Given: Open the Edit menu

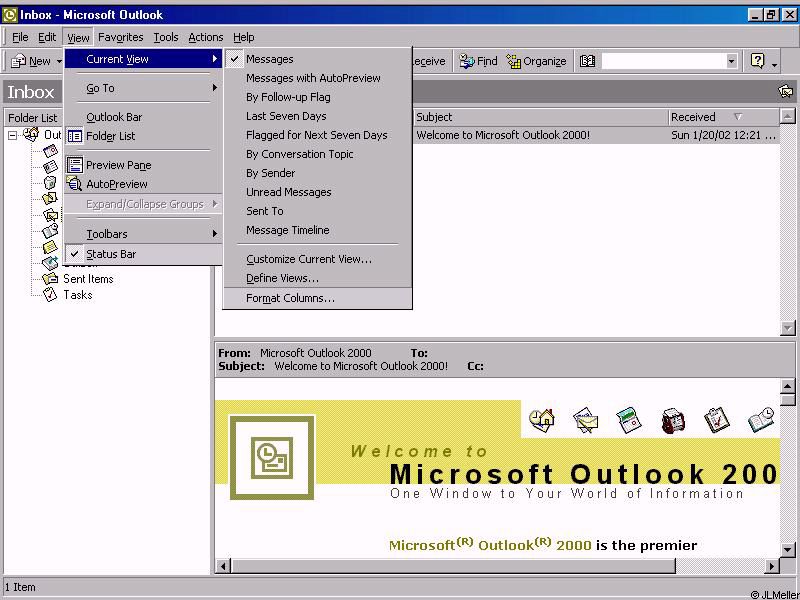Looking at the screenshot, I should [x=47, y=37].
